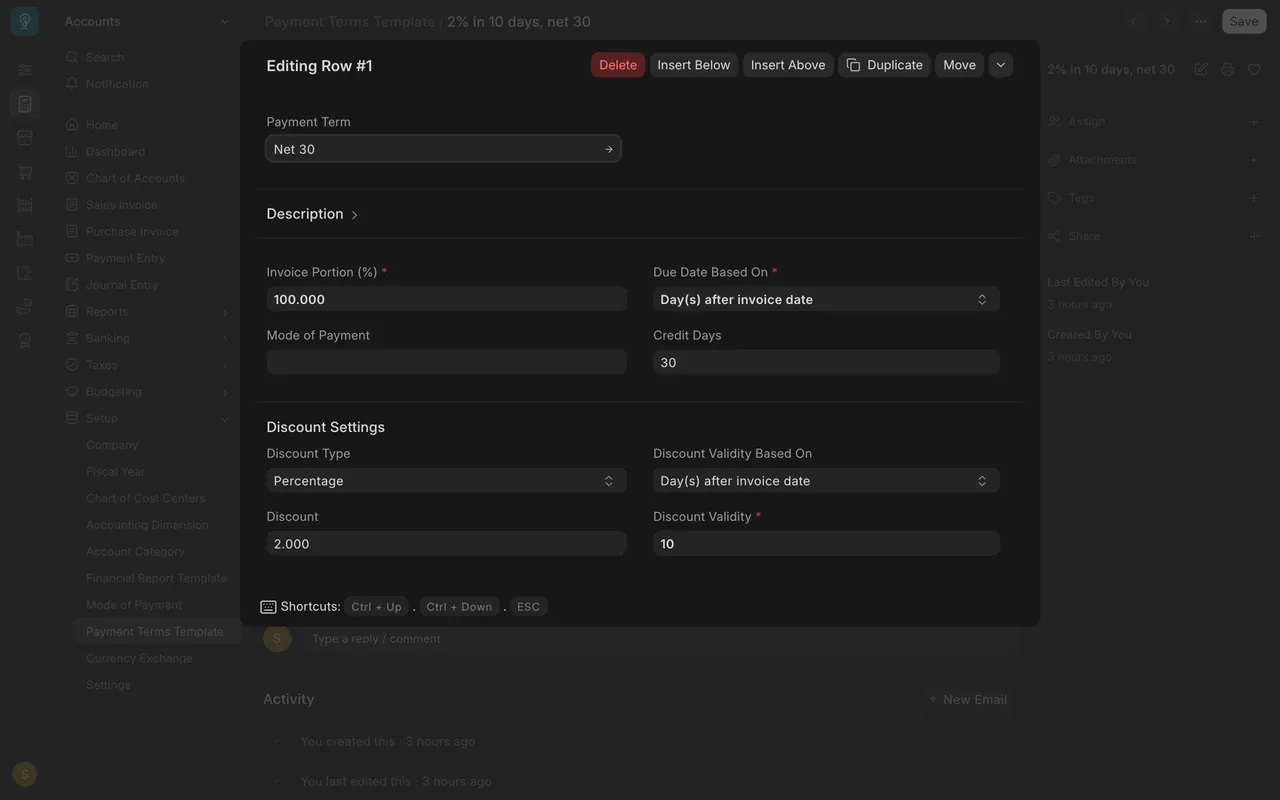Duplicate this payment term row
The width and height of the screenshot is (1280, 800).
coord(884,65)
